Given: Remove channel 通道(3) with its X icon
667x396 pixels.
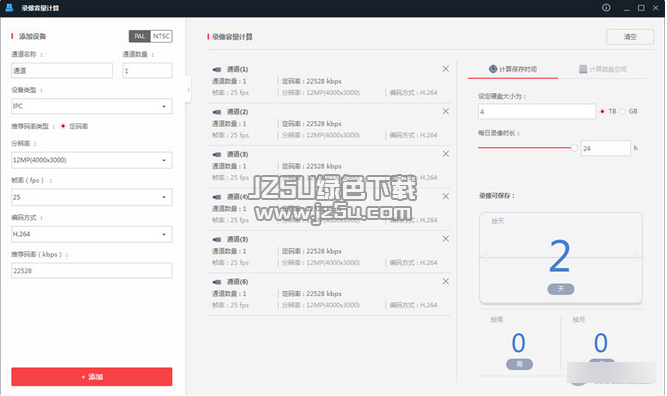Looking at the screenshot, I should click(445, 154).
